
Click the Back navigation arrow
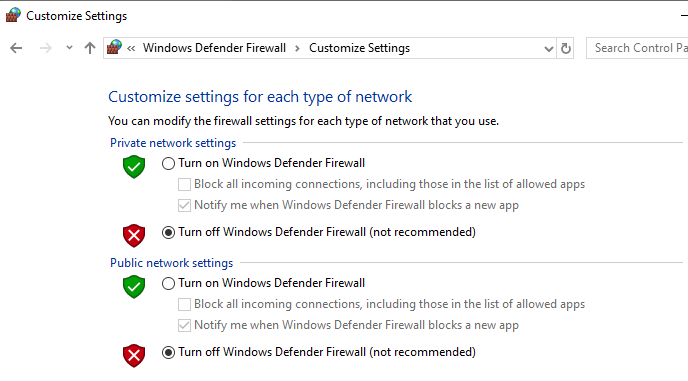tap(16, 48)
